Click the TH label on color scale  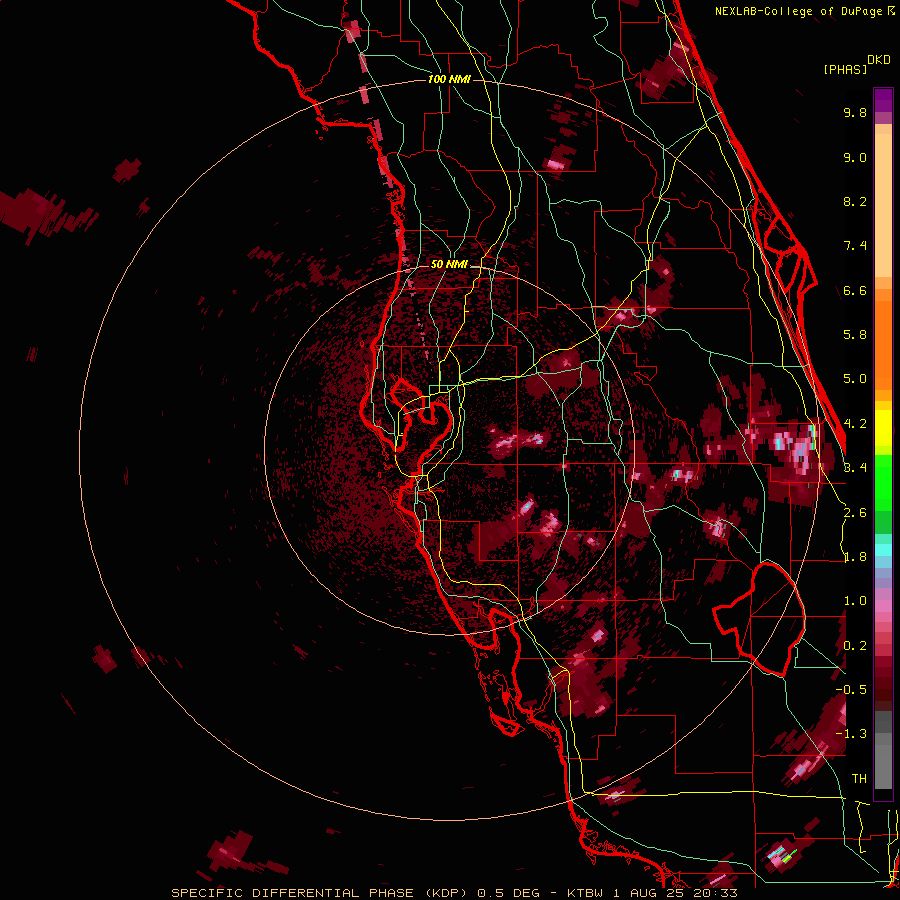pyautogui.click(x=859, y=779)
